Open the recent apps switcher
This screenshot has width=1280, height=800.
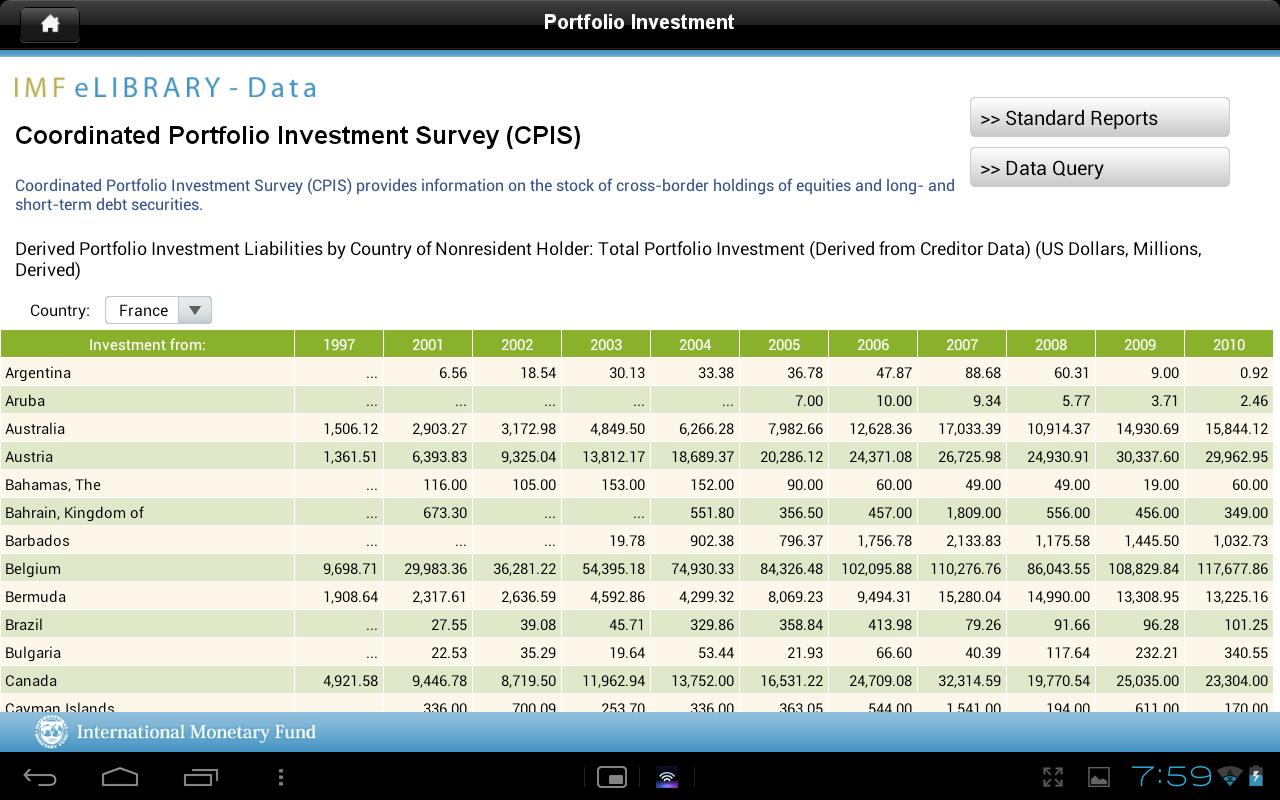point(201,777)
